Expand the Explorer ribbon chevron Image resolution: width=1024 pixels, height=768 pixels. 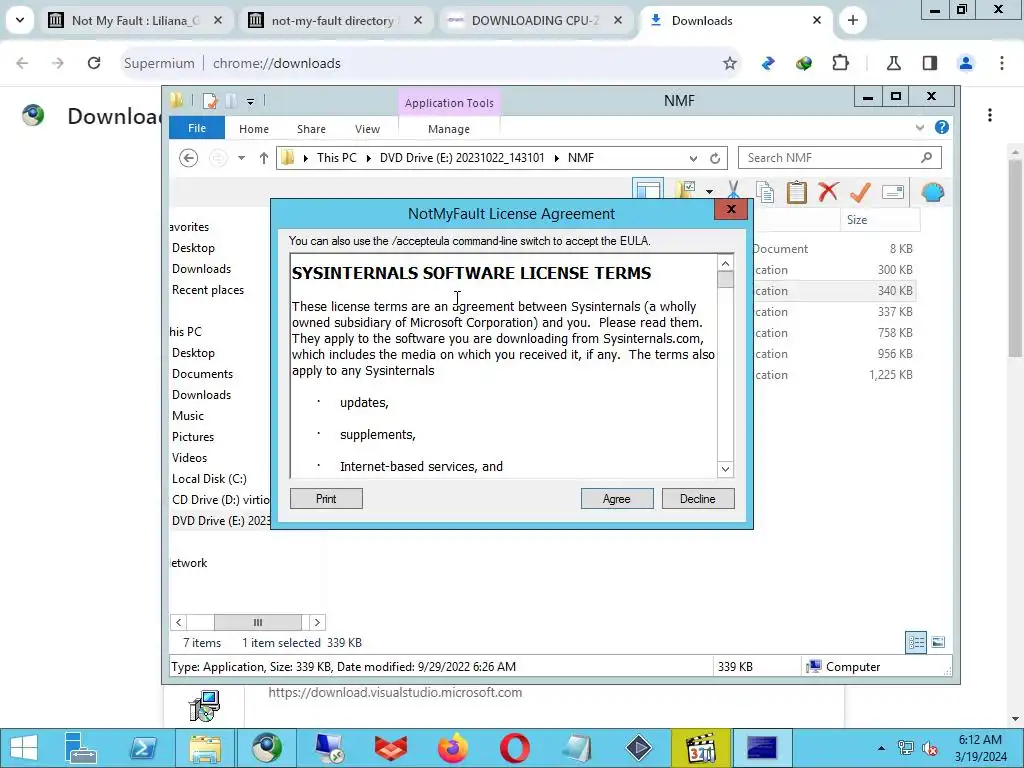920,127
